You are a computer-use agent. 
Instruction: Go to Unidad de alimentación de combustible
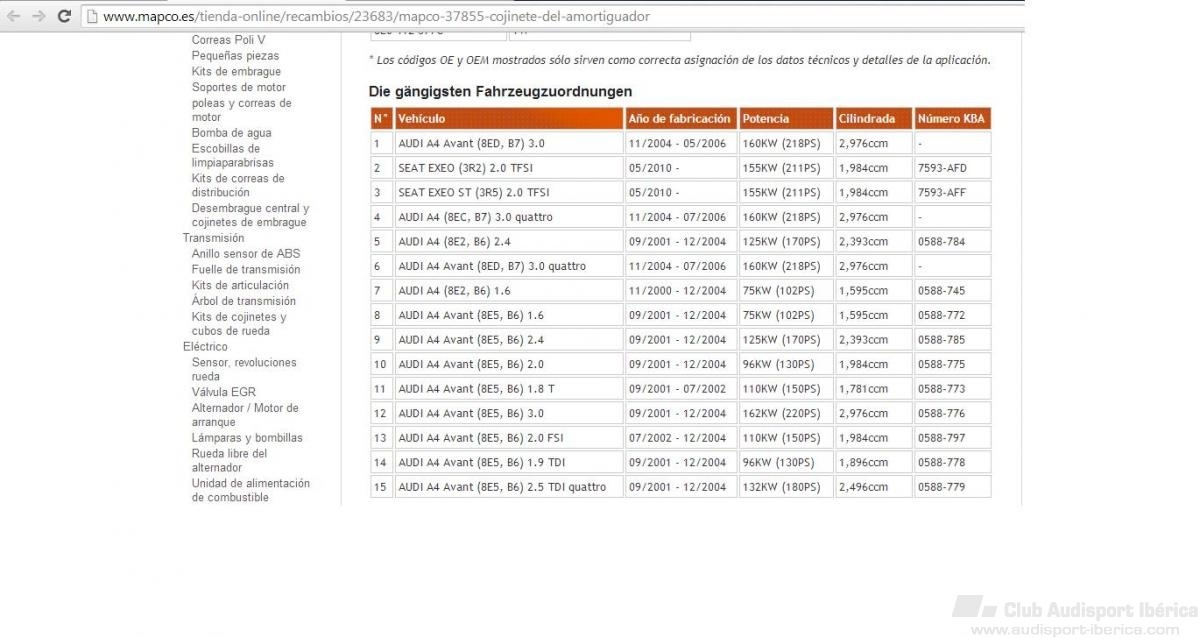tap(251, 490)
